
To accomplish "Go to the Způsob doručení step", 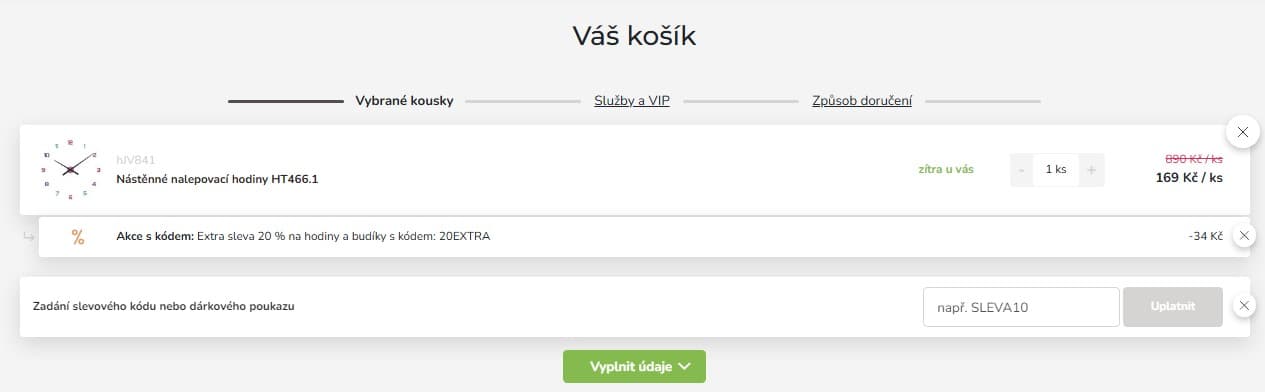I will point(862,101).
